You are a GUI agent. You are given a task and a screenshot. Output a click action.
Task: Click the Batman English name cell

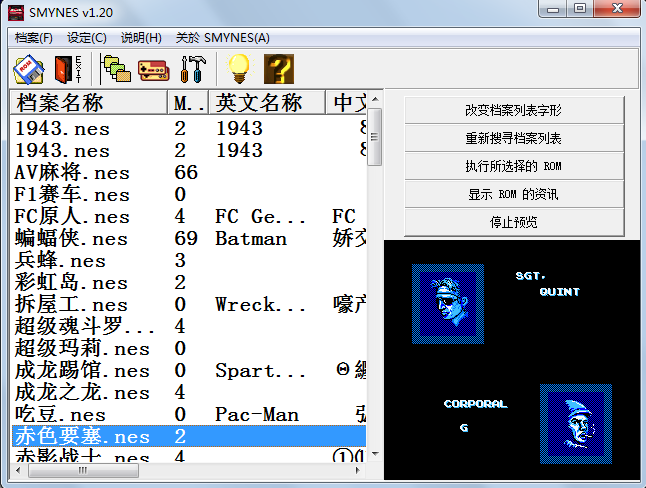[251, 238]
